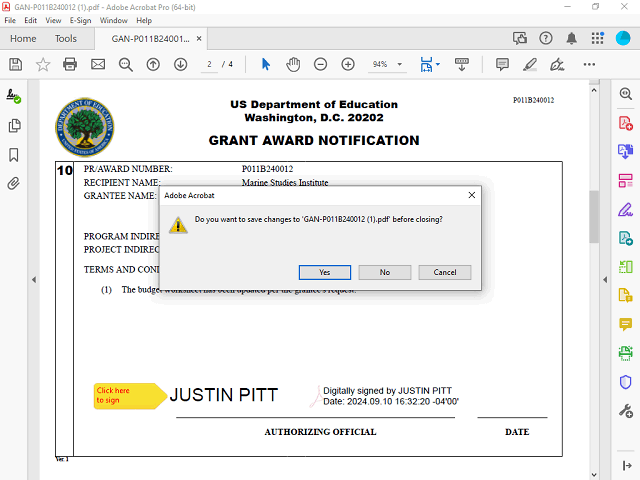The image size is (640, 480).
Task: Open the Bookmarks panel
Action: point(14,155)
